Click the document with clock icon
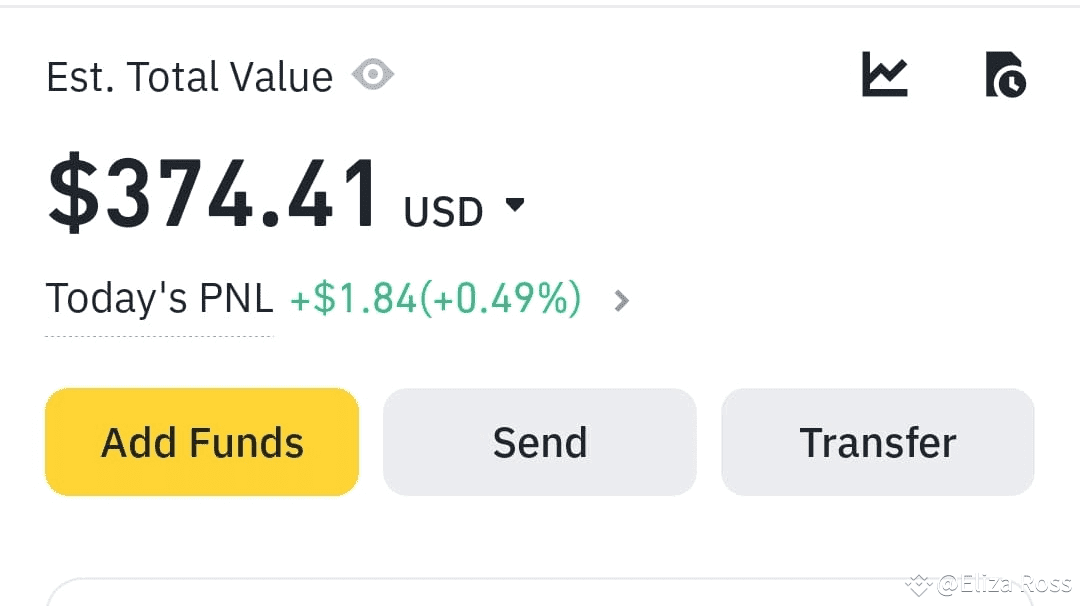Image resolution: width=1080 pixels, height=606 pixels. 1006,74
